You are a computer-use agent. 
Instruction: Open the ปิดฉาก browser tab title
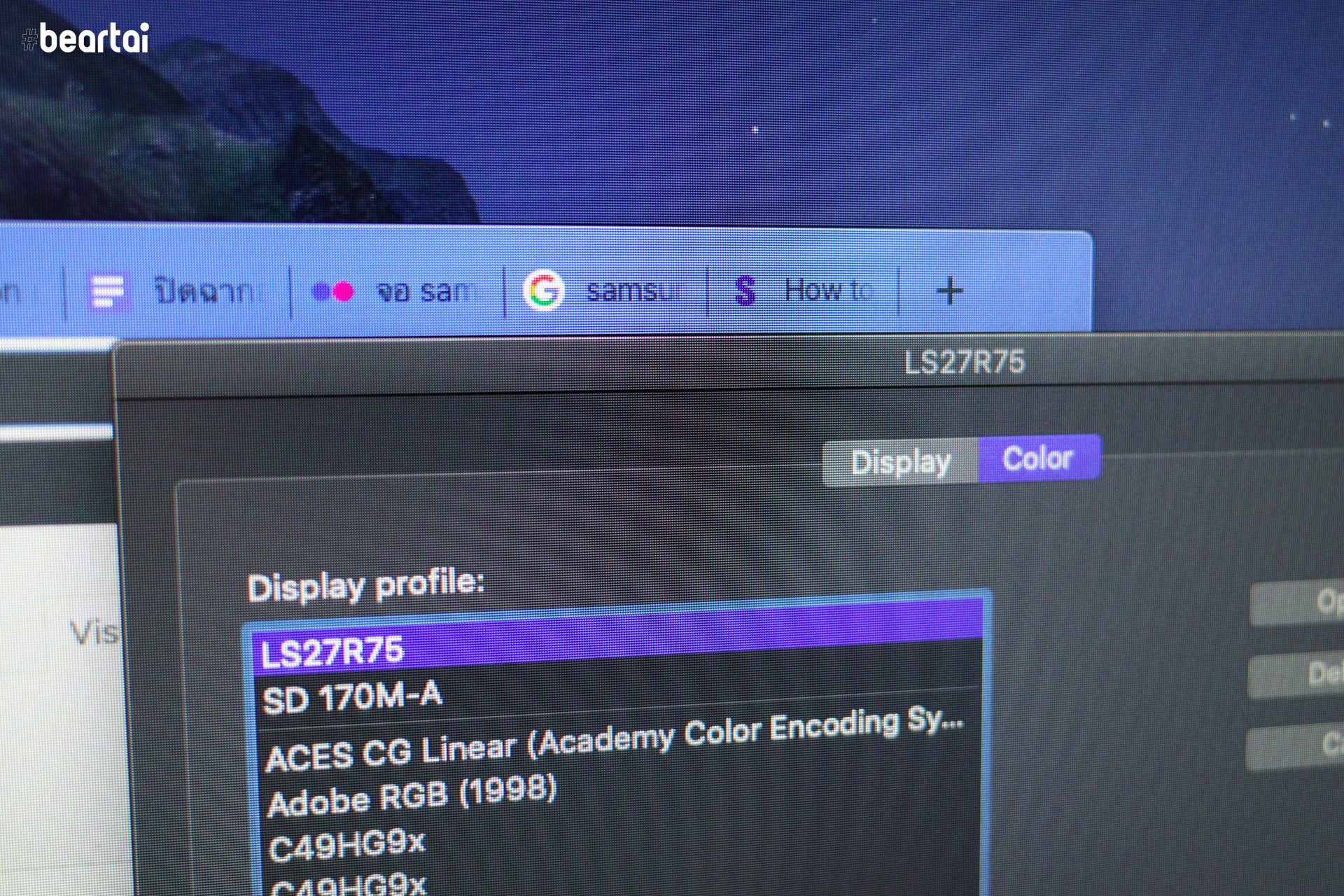click(x=204, y=290)
